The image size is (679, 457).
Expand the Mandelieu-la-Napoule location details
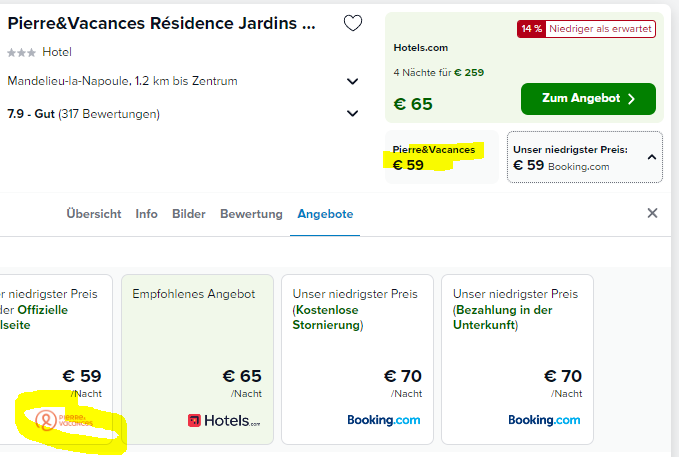click(x=352, y=81)
